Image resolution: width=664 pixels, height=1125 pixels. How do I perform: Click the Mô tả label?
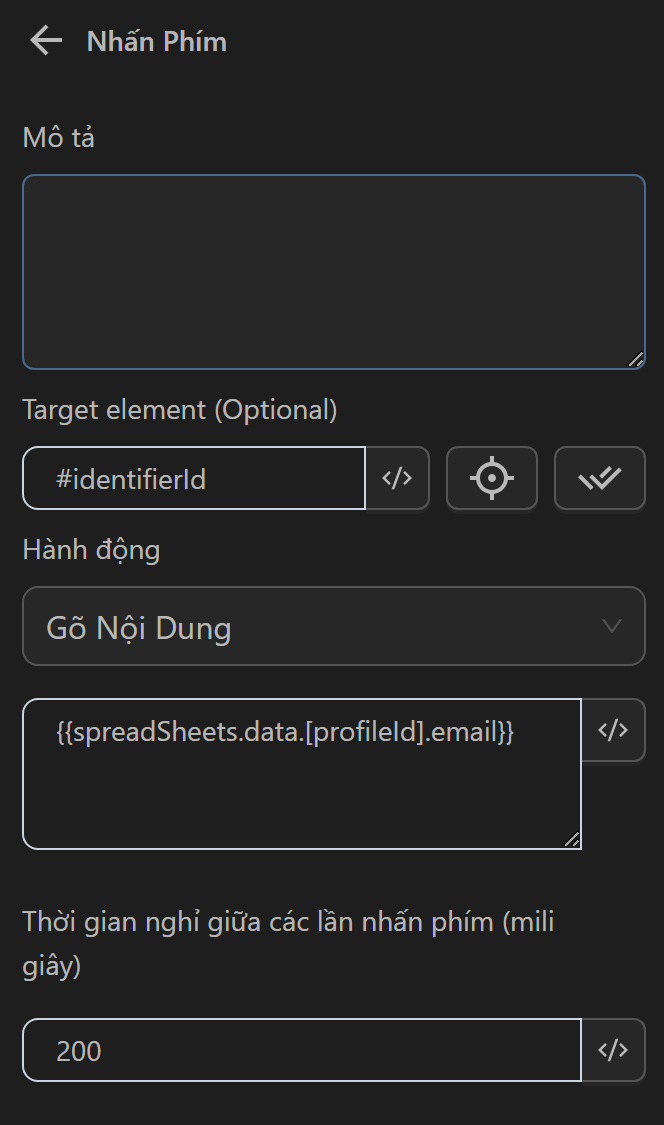tap(58, 138)
